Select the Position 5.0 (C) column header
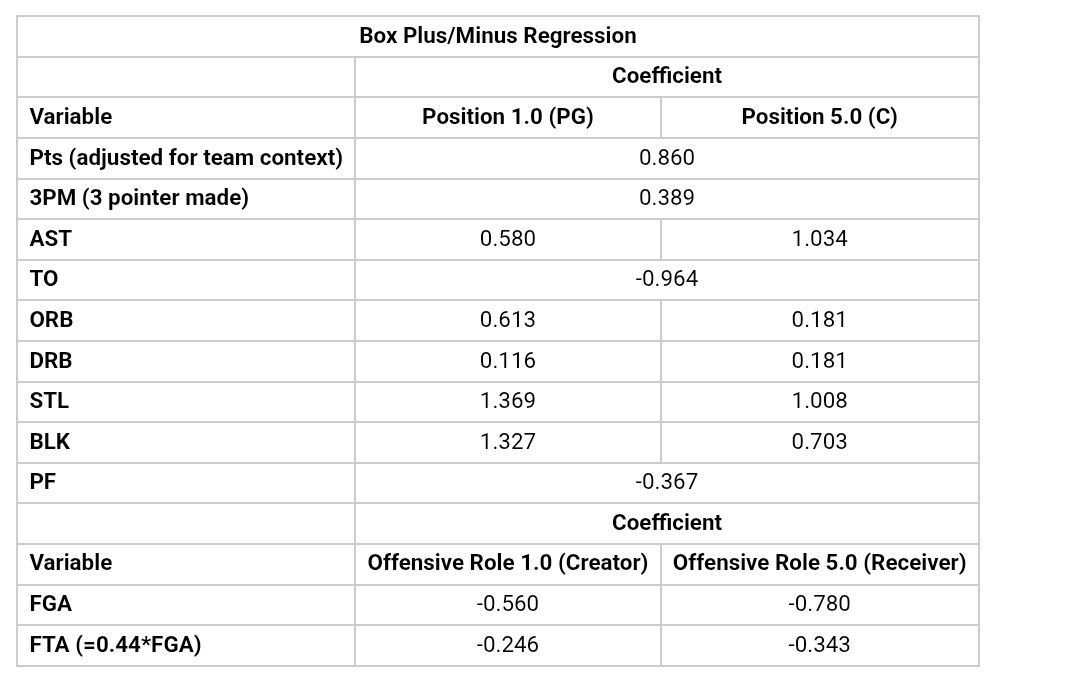 tap(819, 116)
